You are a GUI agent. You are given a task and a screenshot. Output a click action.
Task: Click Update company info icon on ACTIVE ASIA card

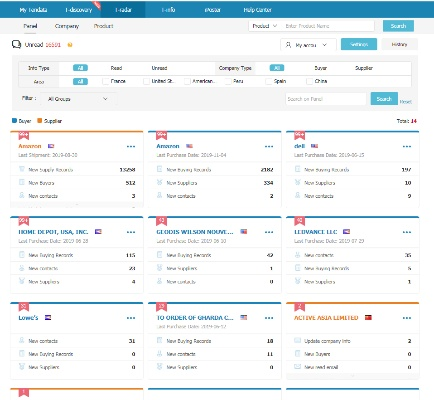coord(298,340)
